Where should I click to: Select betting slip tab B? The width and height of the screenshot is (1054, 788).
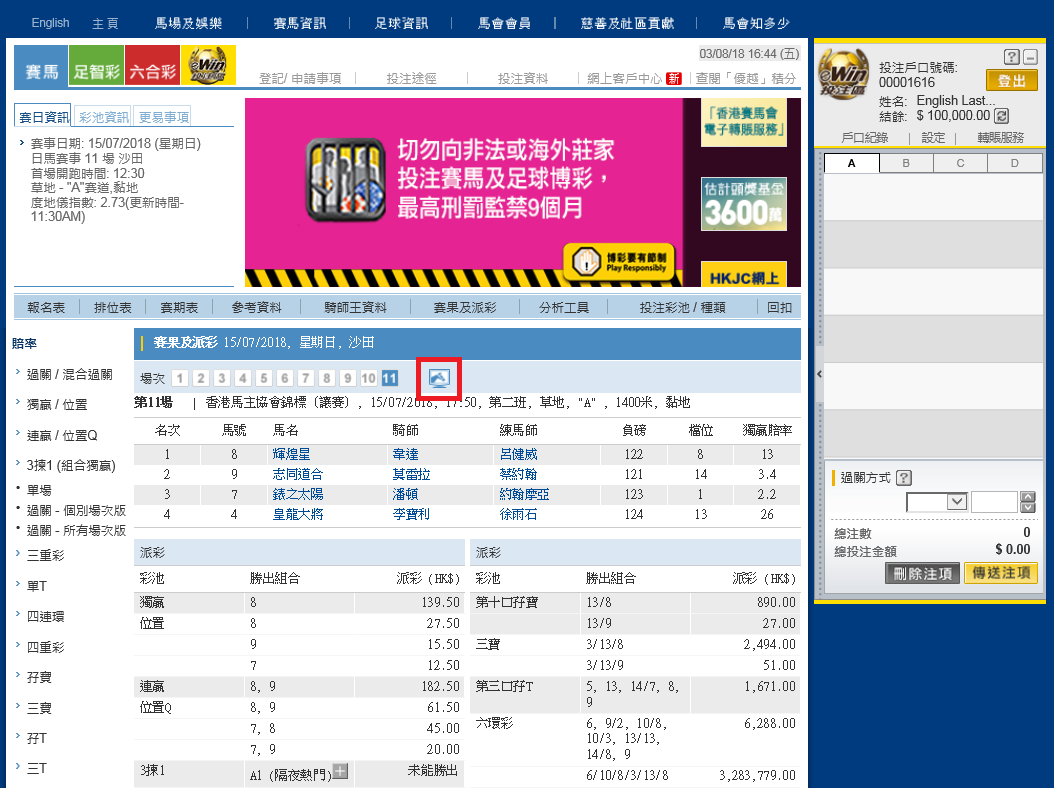tap(905, 163)
